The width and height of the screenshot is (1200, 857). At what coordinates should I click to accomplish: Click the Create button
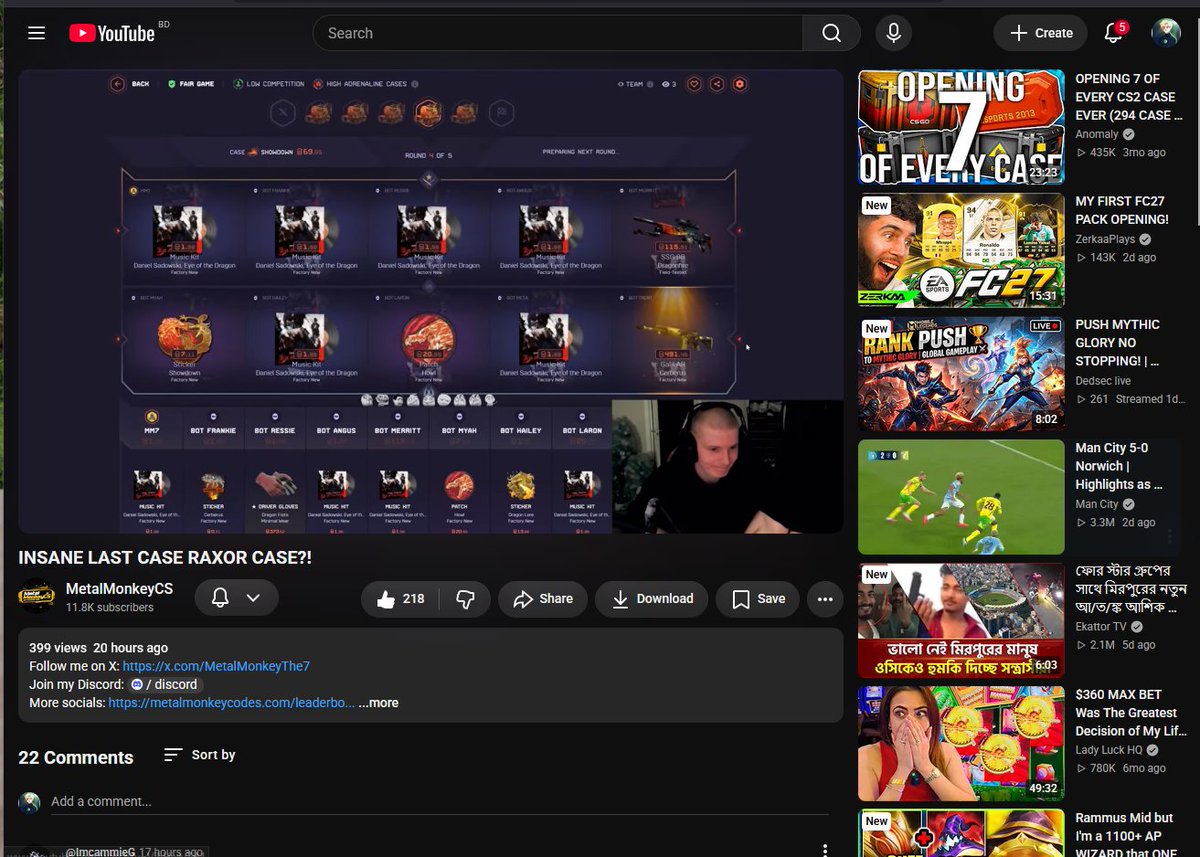pyautogui.click(x=1041, y=33)
